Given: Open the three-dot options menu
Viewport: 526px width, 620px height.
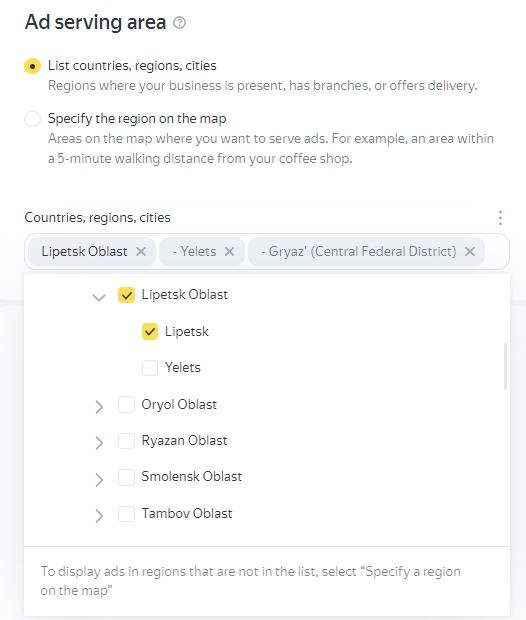Looking at the screenshot, I should 500,218.
